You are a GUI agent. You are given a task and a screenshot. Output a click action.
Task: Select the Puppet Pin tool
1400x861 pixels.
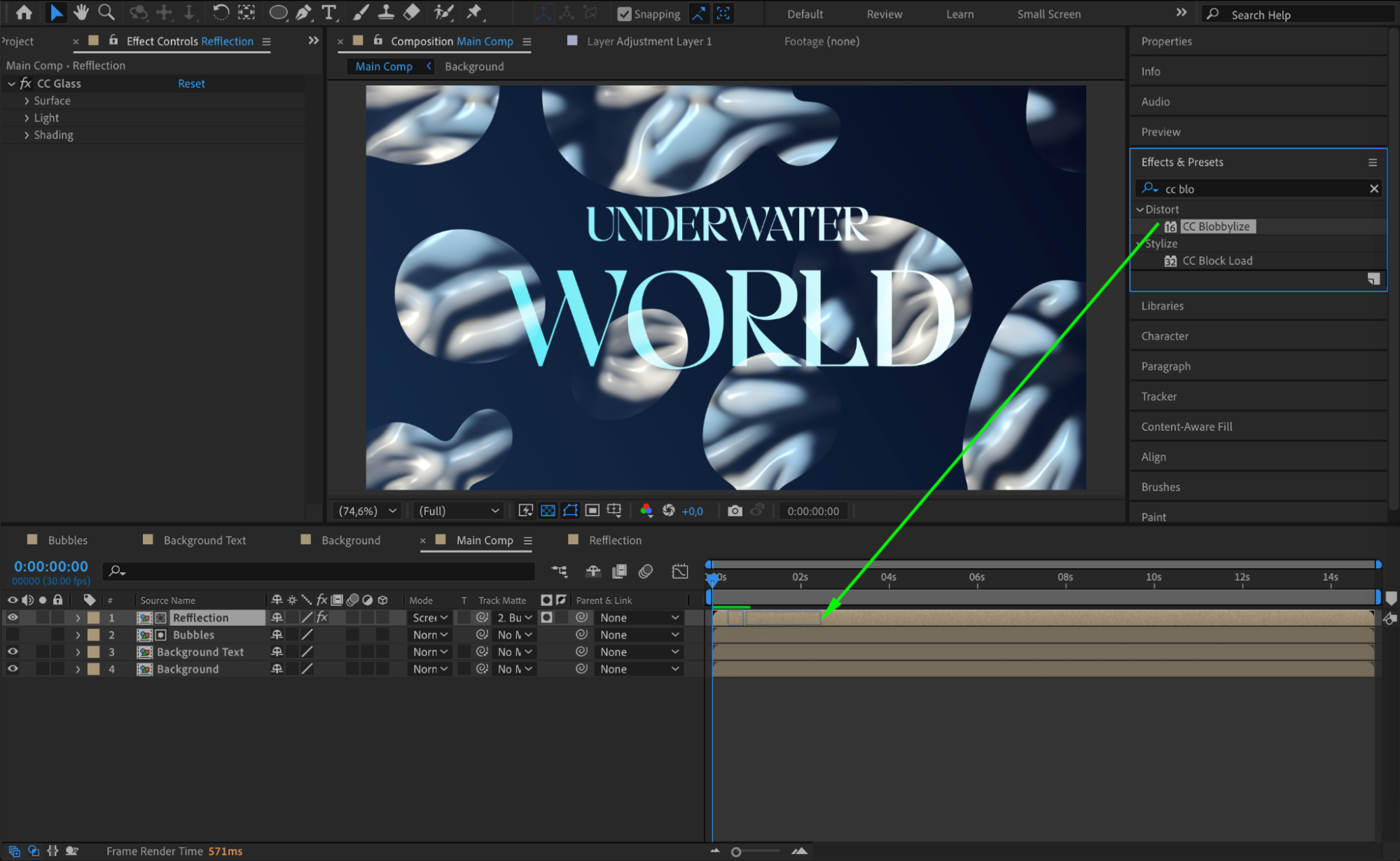tap(474, 13)
